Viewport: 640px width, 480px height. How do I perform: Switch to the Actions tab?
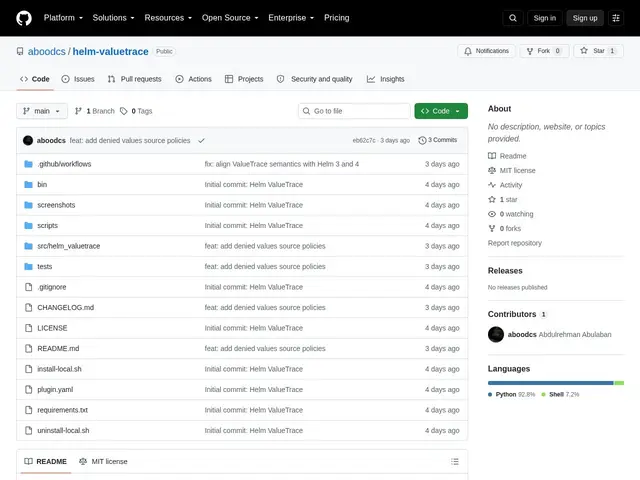pos(193,79)
